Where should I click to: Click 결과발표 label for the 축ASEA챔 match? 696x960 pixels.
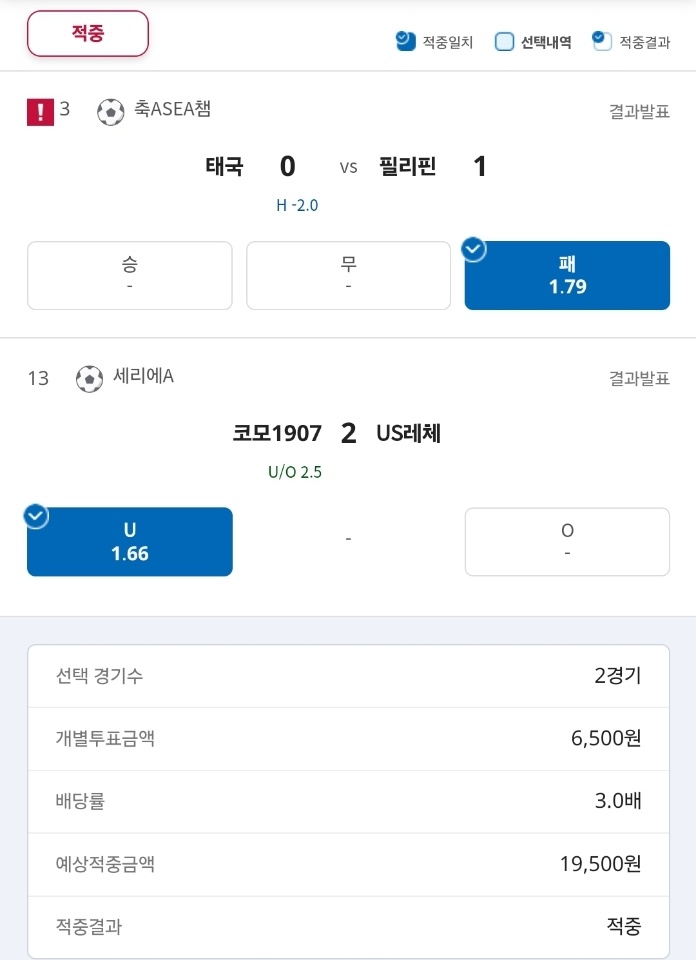point(639,111)
